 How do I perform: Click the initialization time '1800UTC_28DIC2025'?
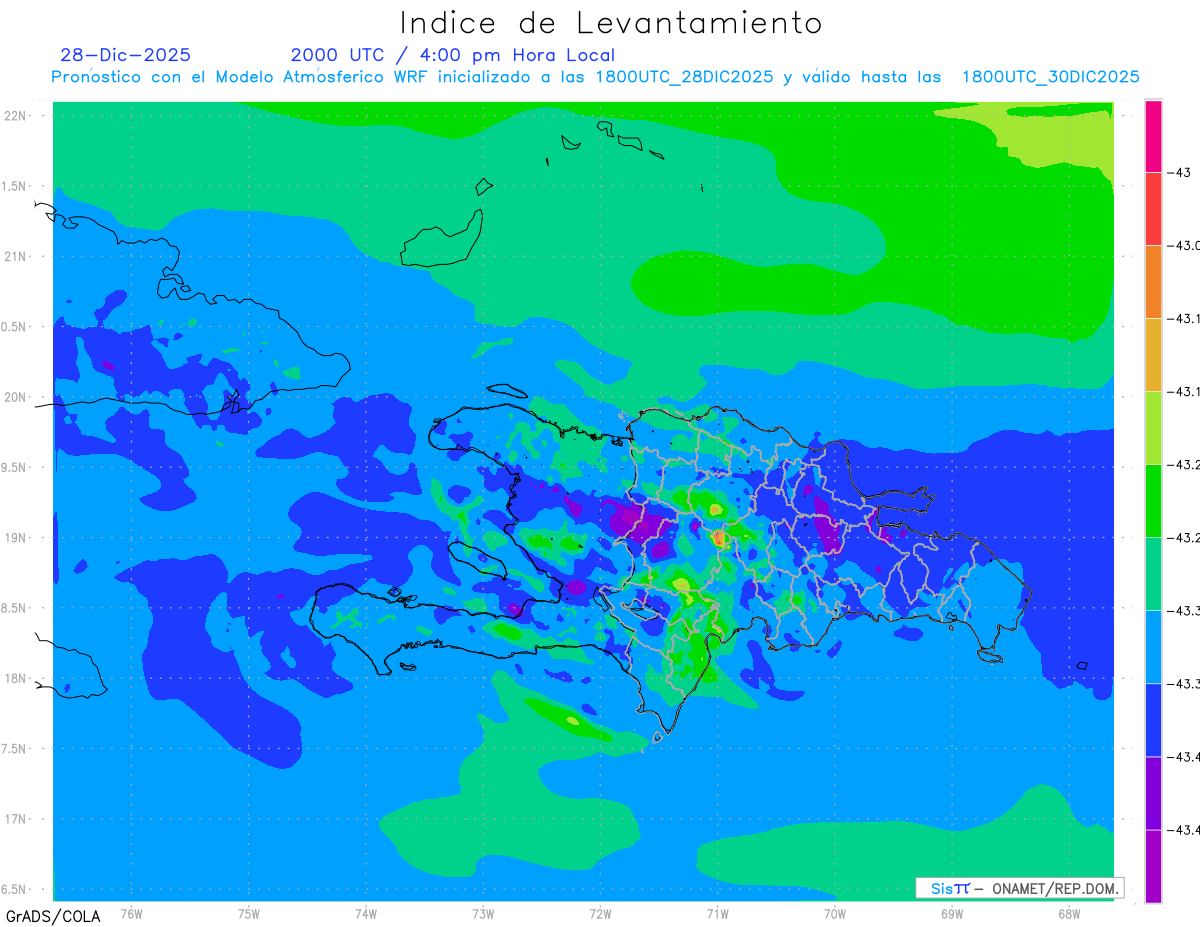point(684,77)
